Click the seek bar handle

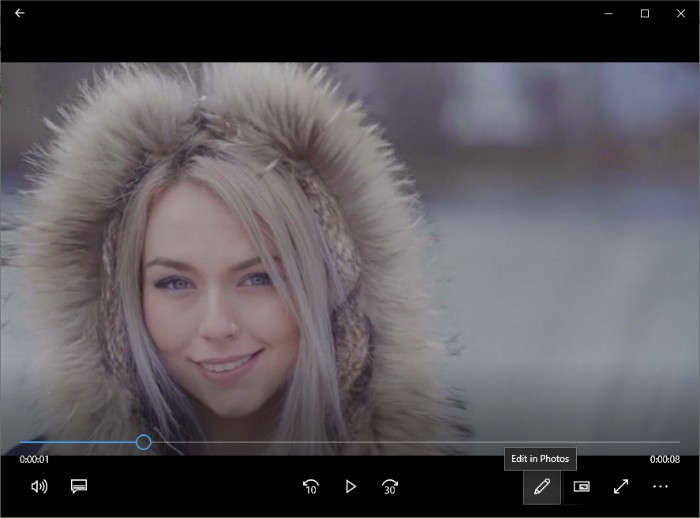click(143, 442)
